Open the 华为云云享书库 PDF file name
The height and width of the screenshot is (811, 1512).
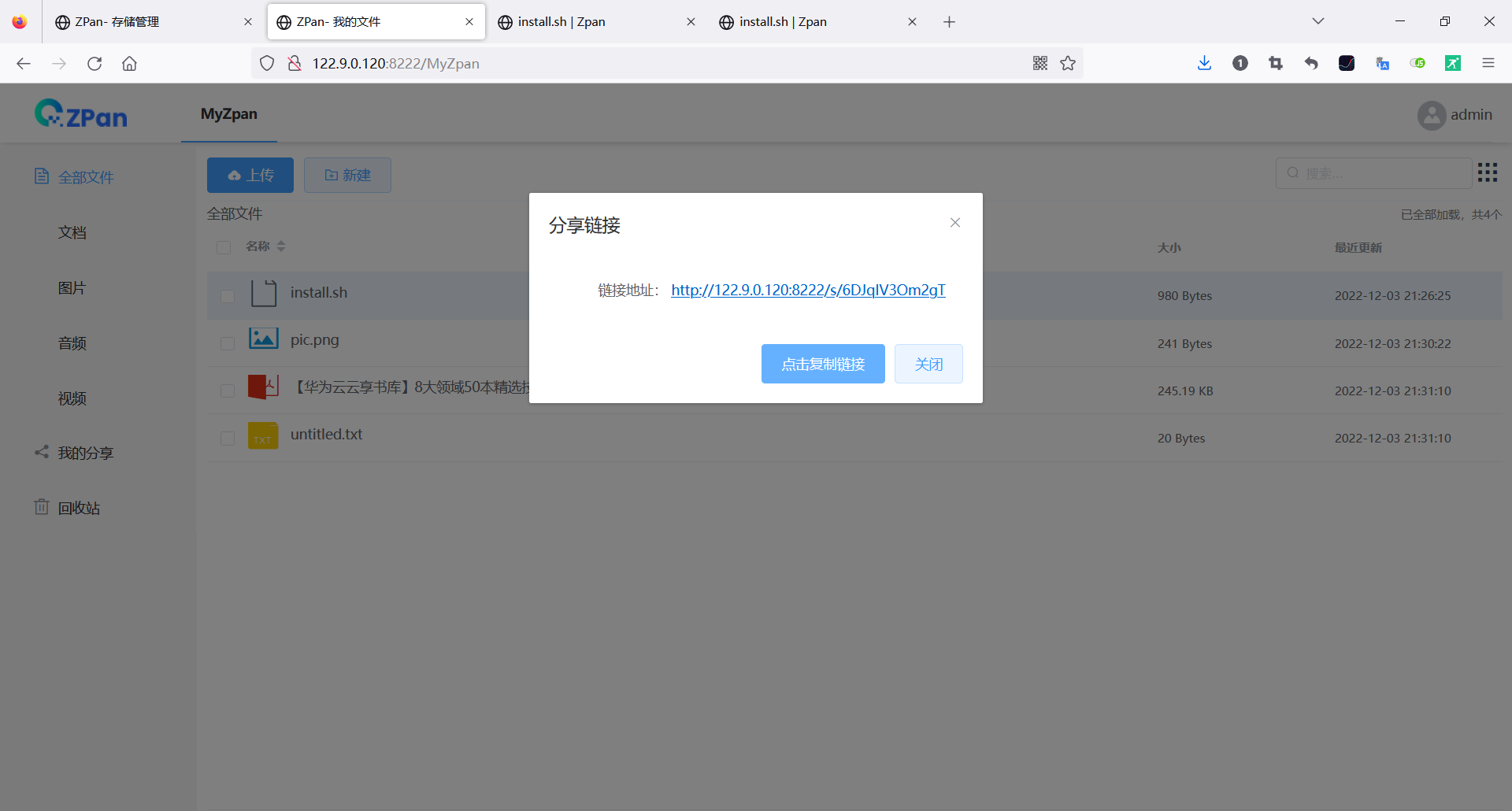tap(410, 387)
